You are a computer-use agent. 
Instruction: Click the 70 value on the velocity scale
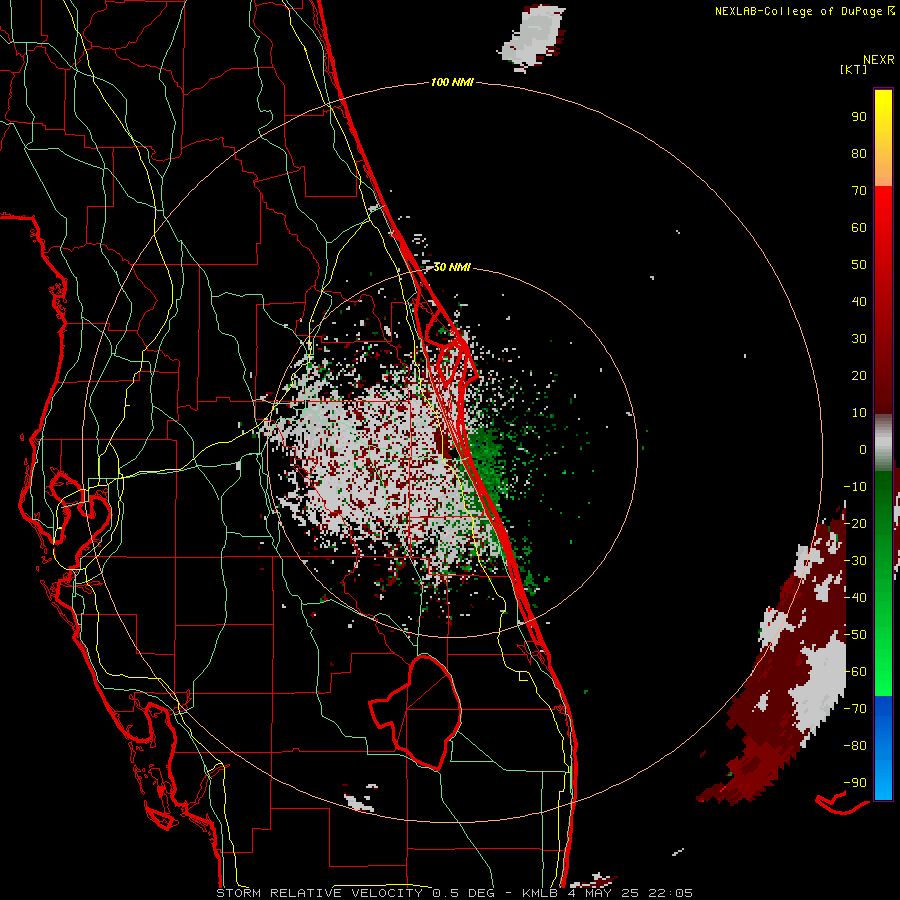[x=859, y=191]
